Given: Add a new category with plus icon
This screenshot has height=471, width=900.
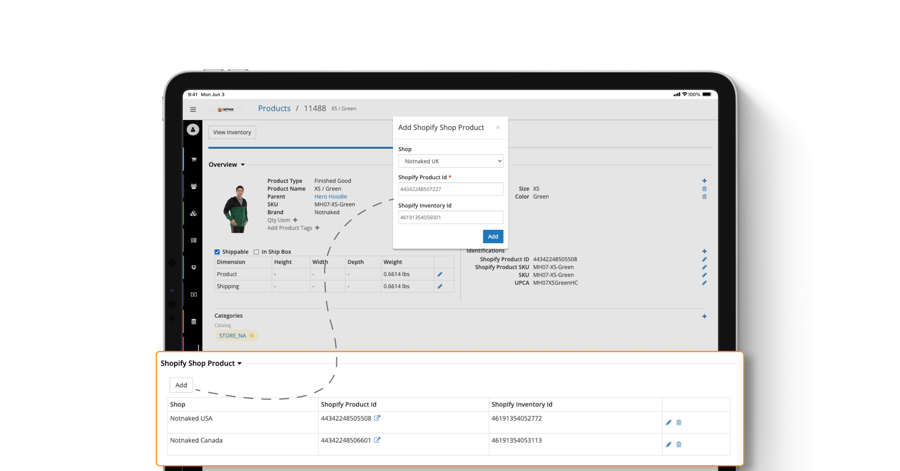Looking at the screenshot, I should click(x=704, y=317).
